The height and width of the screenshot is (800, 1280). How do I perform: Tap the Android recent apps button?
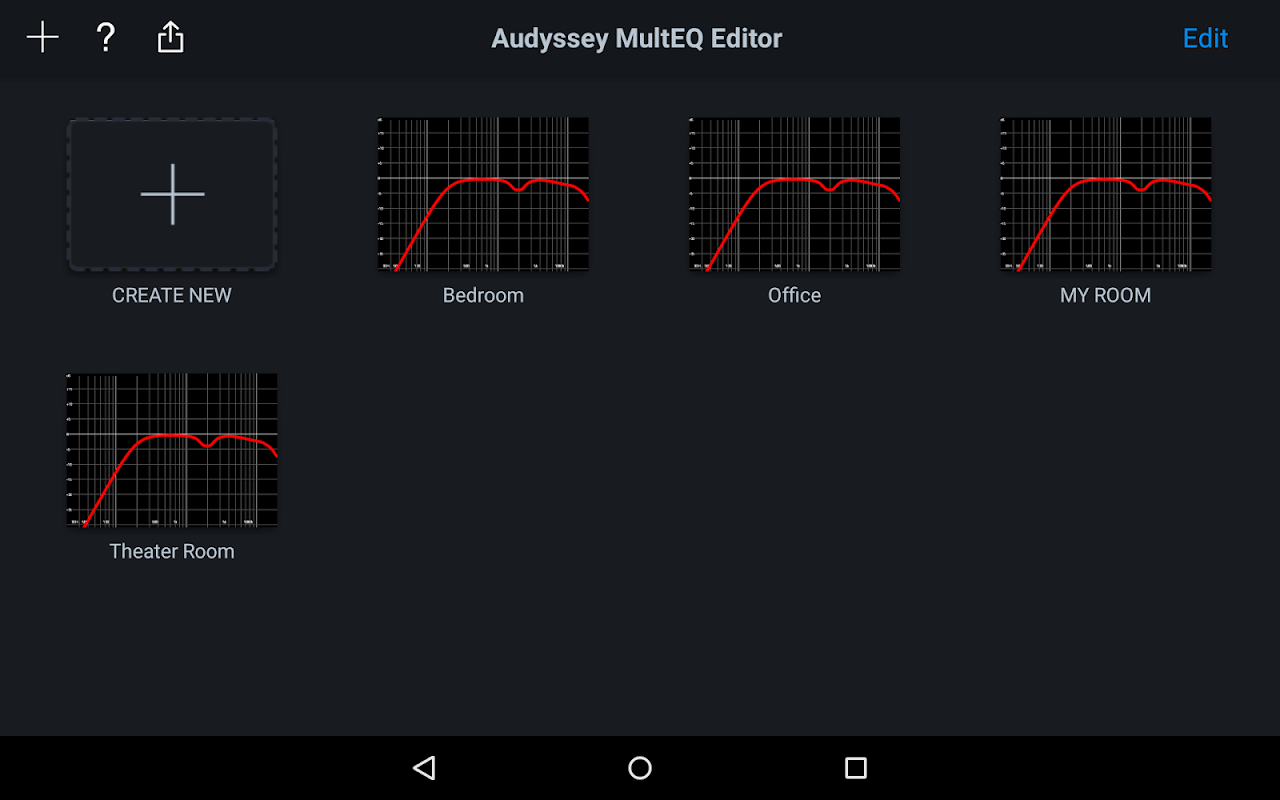pos(856,768)
